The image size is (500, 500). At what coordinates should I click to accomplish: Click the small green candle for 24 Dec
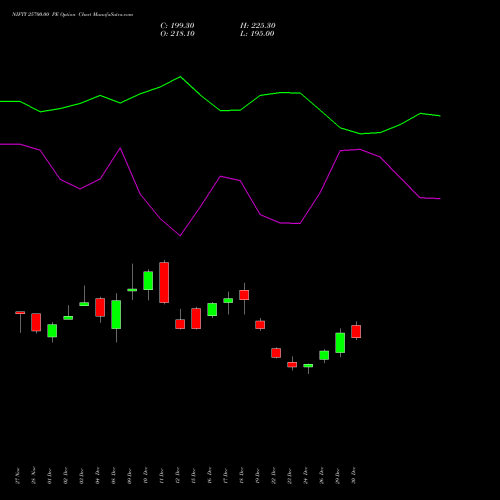point(308,366)
